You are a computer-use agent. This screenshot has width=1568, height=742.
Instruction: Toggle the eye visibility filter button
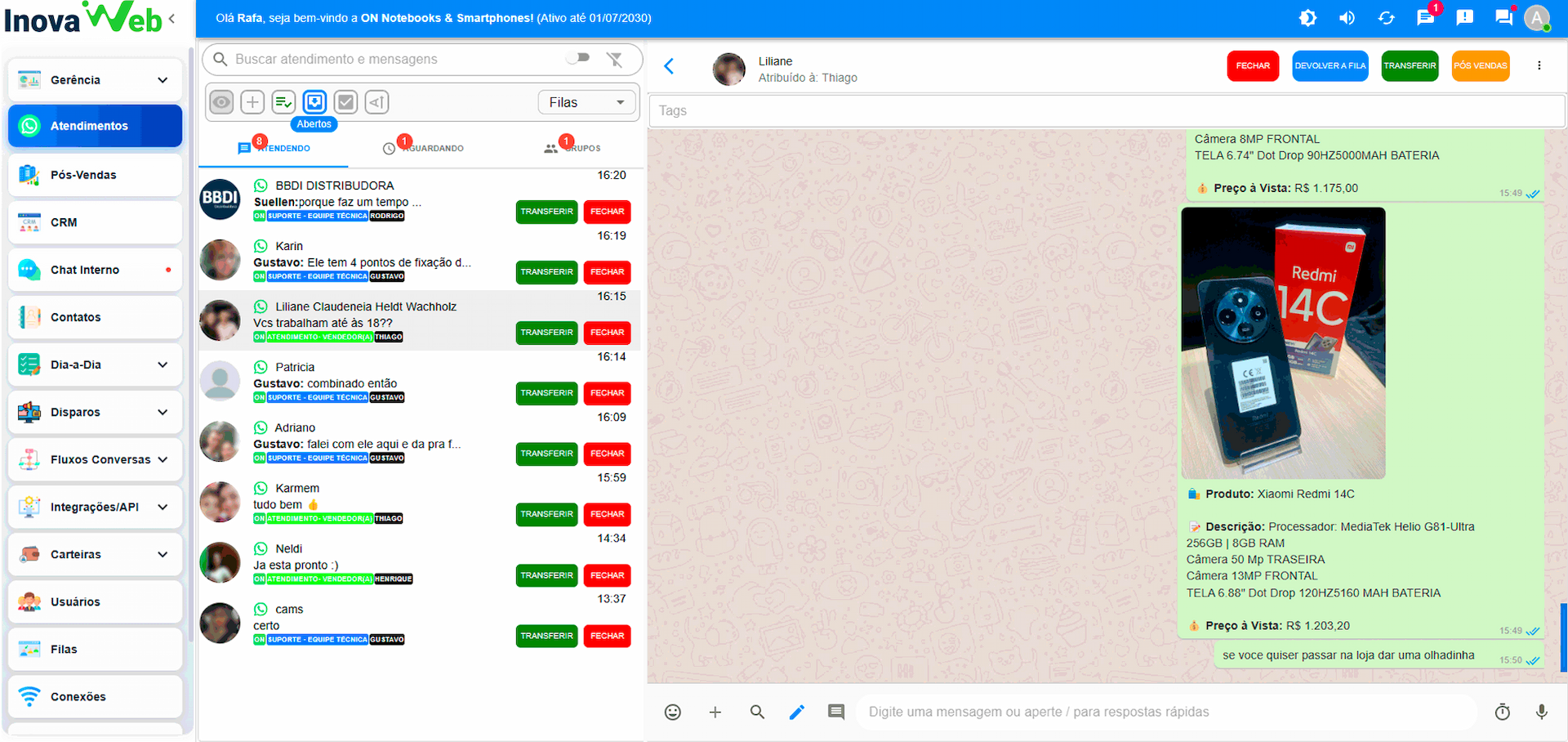(221, 102)
